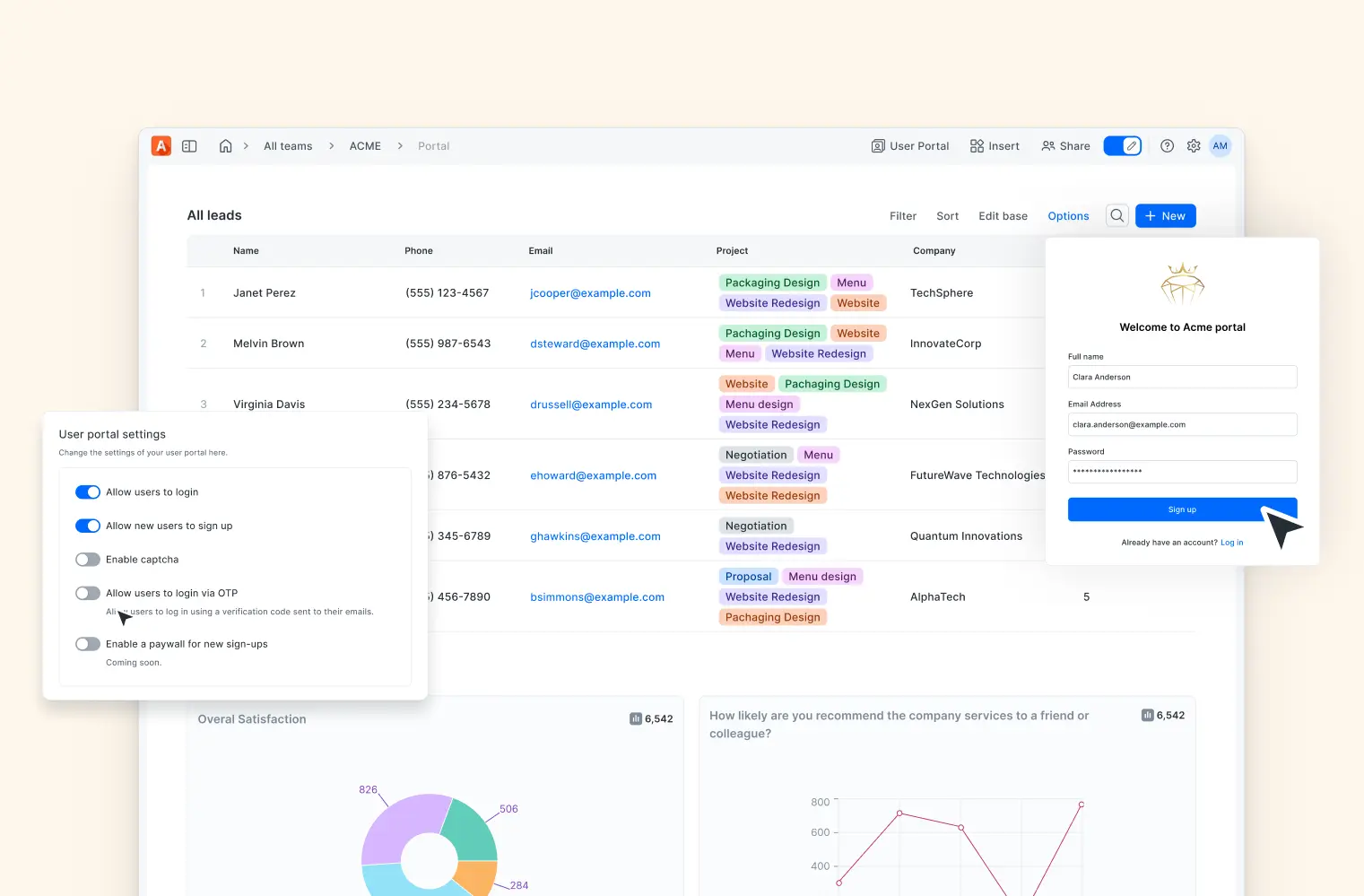Screen dimensions: 1364x896
Task: Open the Sort menu
Action: click(x=948, y=216)
